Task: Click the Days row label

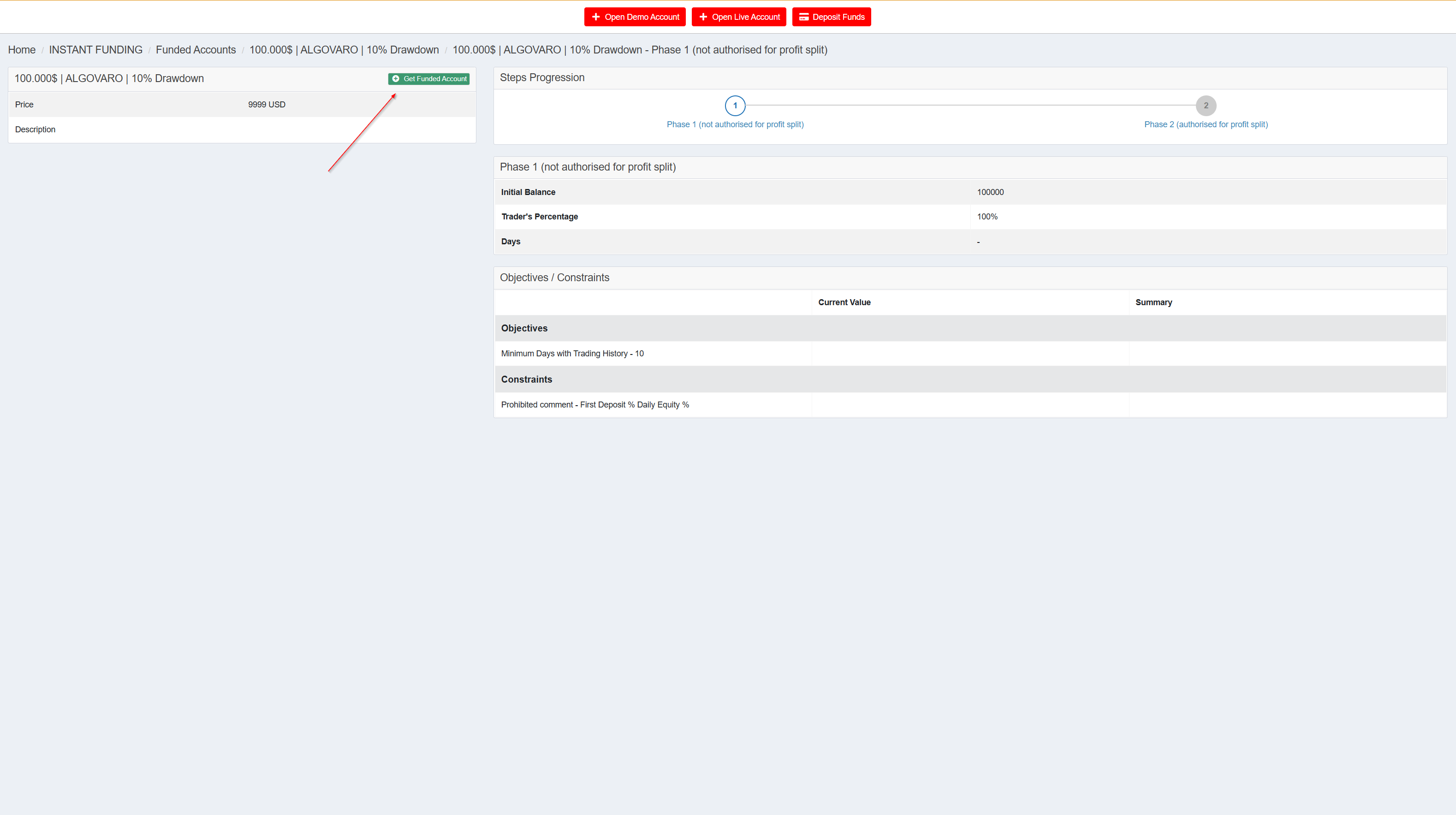Action: coord(511,241)
